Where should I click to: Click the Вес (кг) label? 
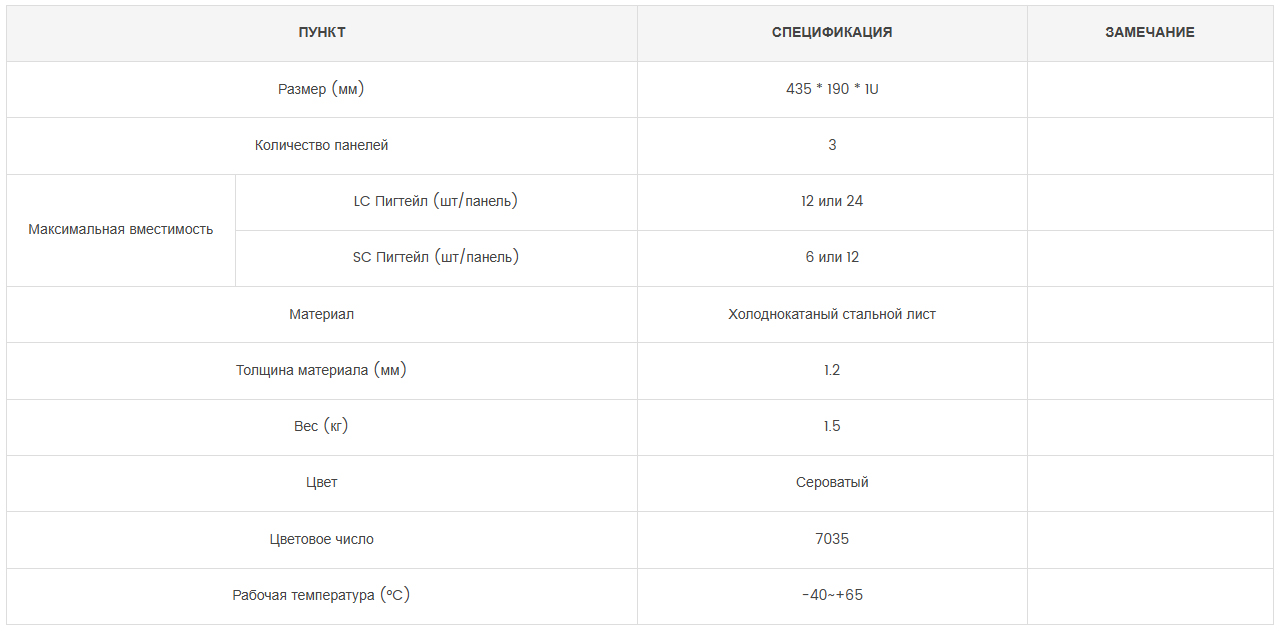321,426
